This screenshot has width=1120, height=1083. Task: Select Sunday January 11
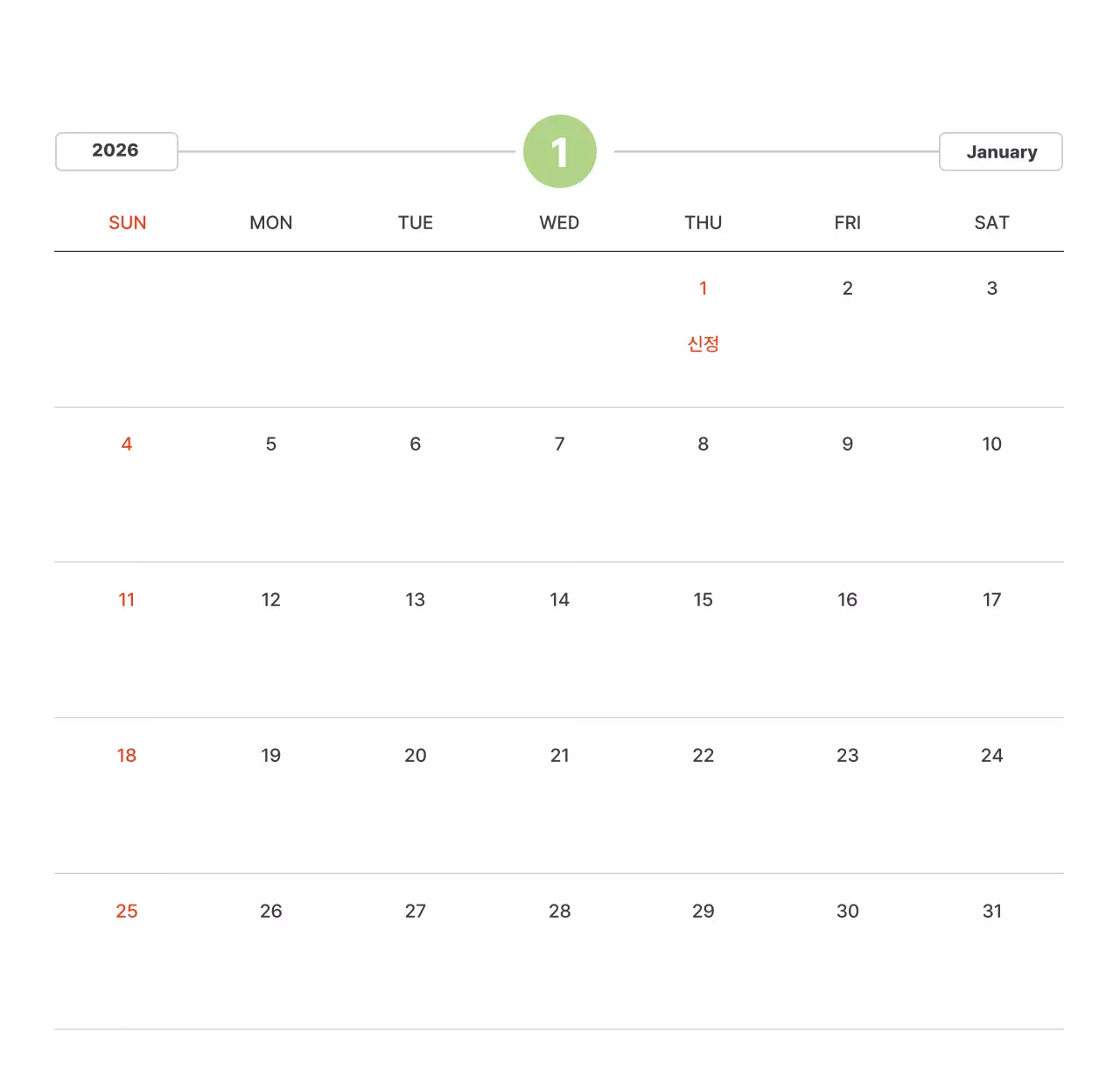(x=127, y=600)
